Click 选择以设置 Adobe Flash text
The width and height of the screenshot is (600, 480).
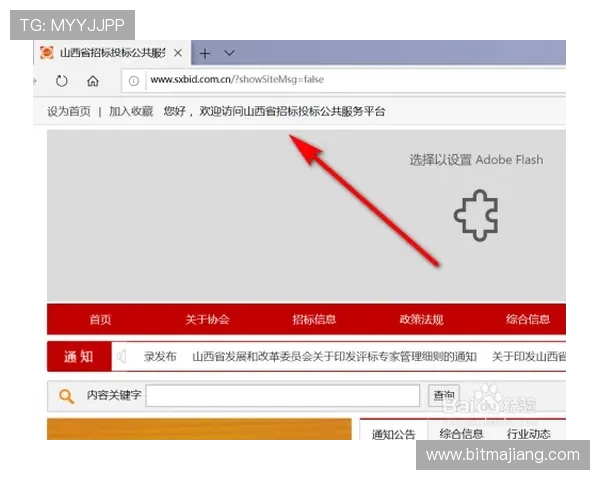476,160
